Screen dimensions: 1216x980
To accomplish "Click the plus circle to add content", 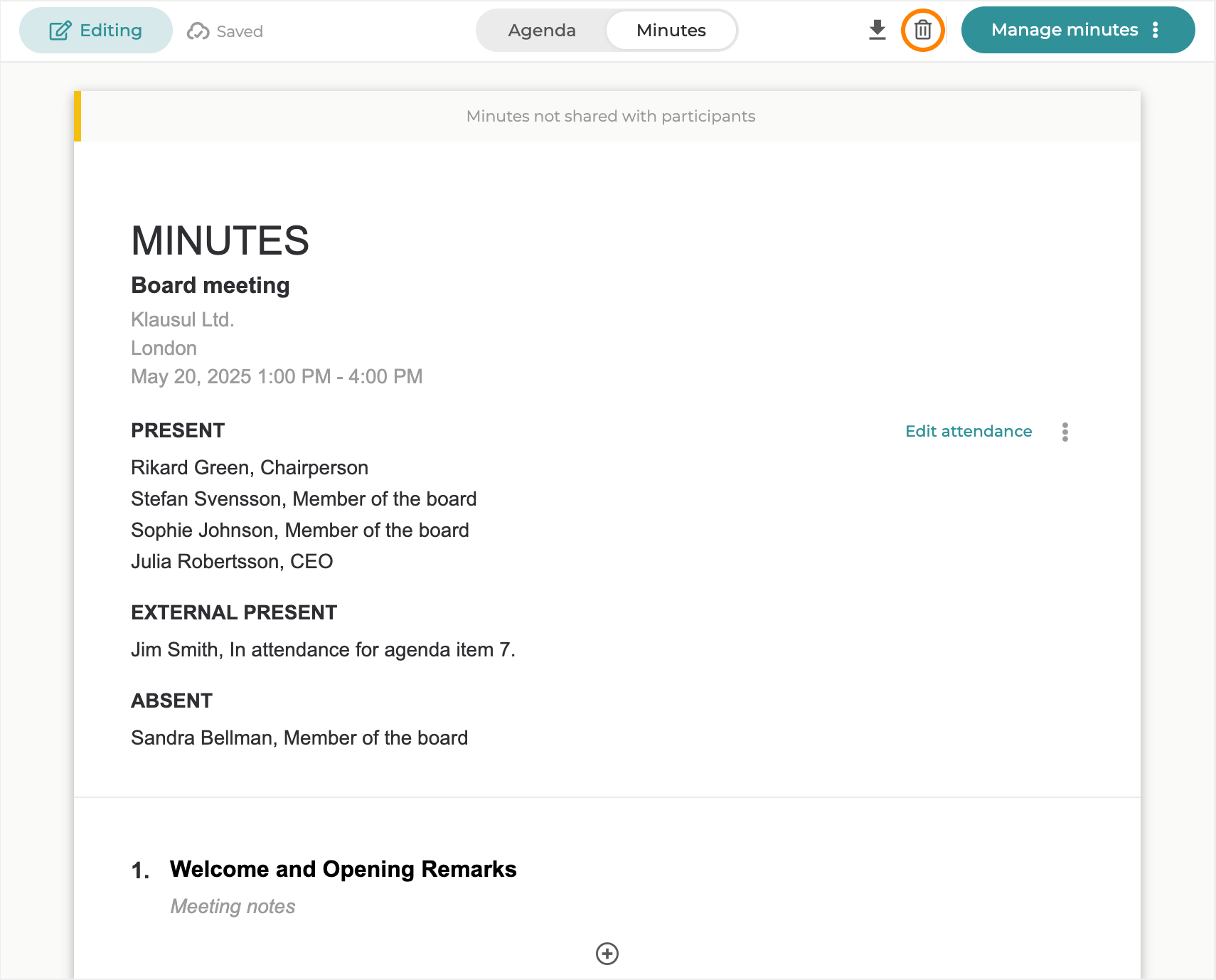I will tap(607, 953).
